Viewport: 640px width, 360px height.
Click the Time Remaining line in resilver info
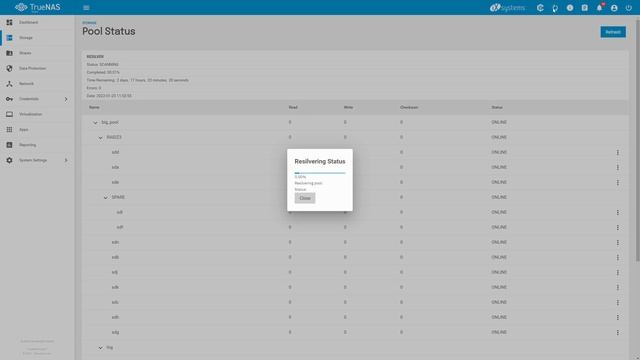coord(138,80)
